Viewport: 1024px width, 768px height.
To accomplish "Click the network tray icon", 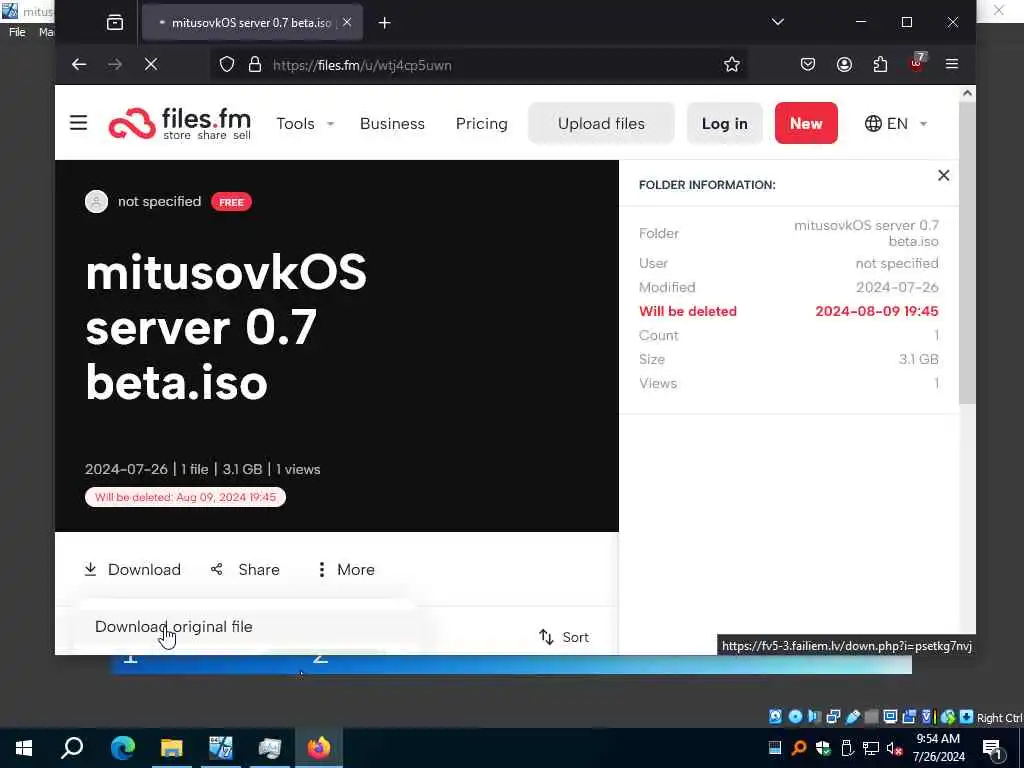I will (x=871, y=748).
